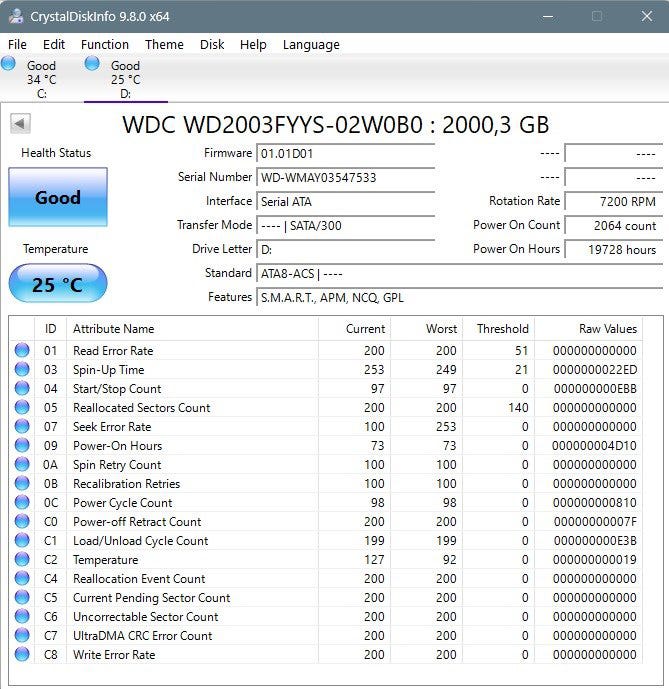Click status orb for Start/Stop Count
Image resolution: width=669 pixels, height=689 pixels.
(22, 388)
